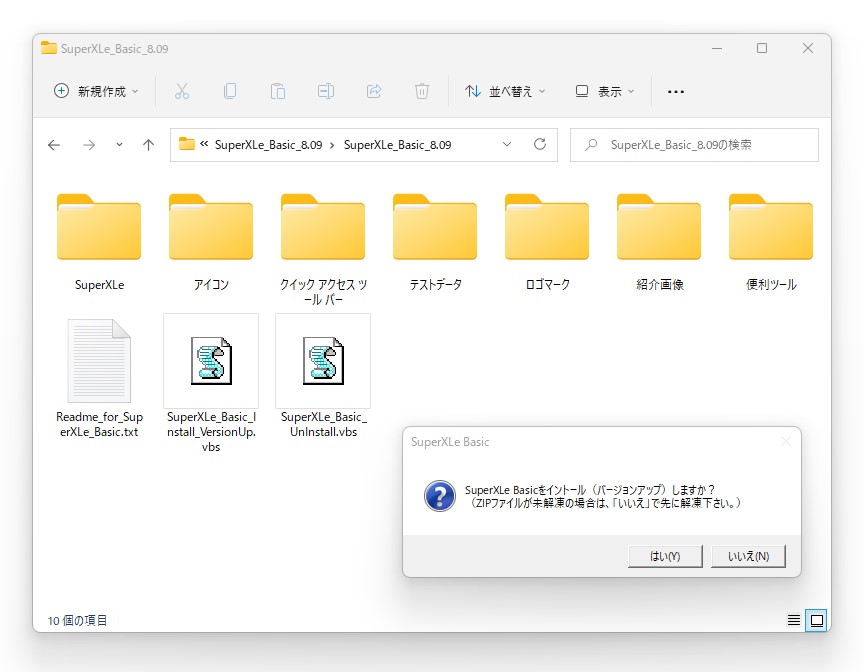
Task: Open the See more ellipsis menu
Action: 676,91
